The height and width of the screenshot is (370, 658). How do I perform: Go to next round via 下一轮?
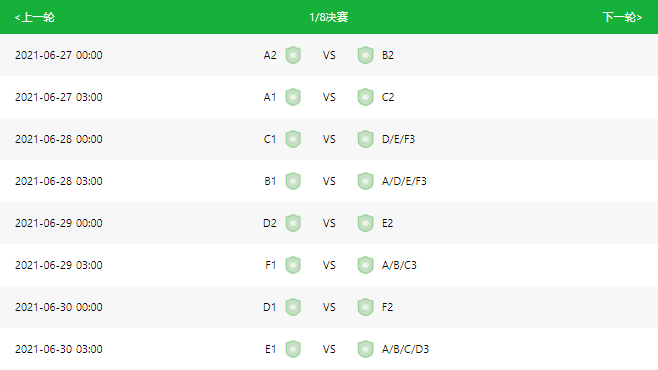point(622,17)
